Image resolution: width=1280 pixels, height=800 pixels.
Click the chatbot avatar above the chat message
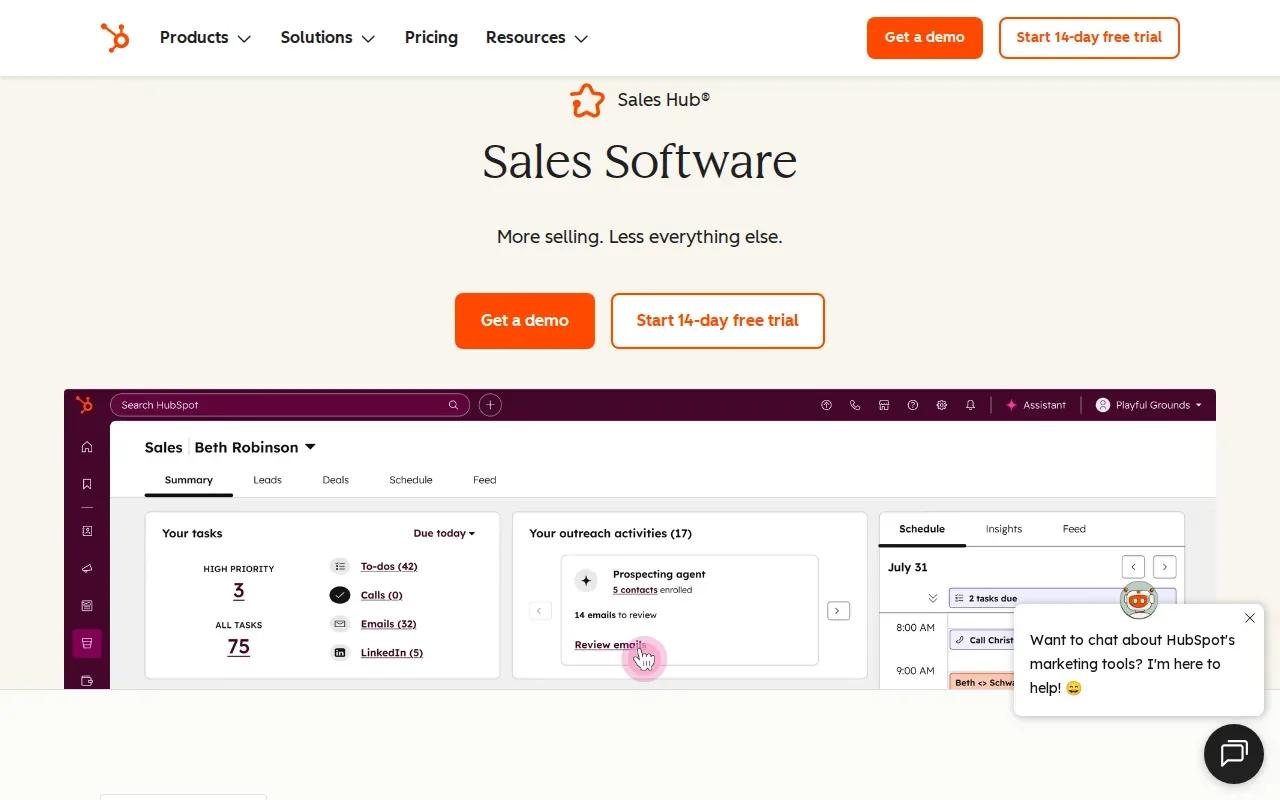click(x=1138, y=600)
